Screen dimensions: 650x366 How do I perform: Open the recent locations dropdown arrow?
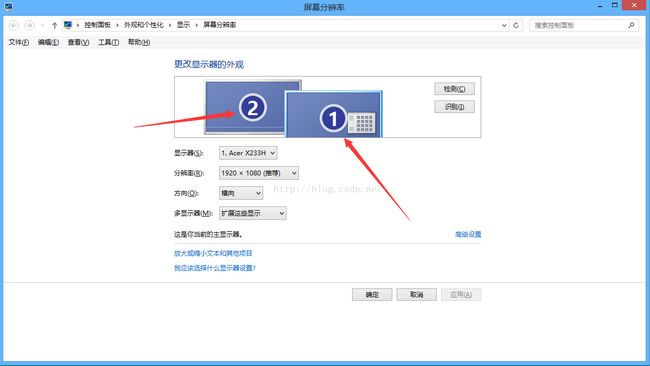coord(42,25)
